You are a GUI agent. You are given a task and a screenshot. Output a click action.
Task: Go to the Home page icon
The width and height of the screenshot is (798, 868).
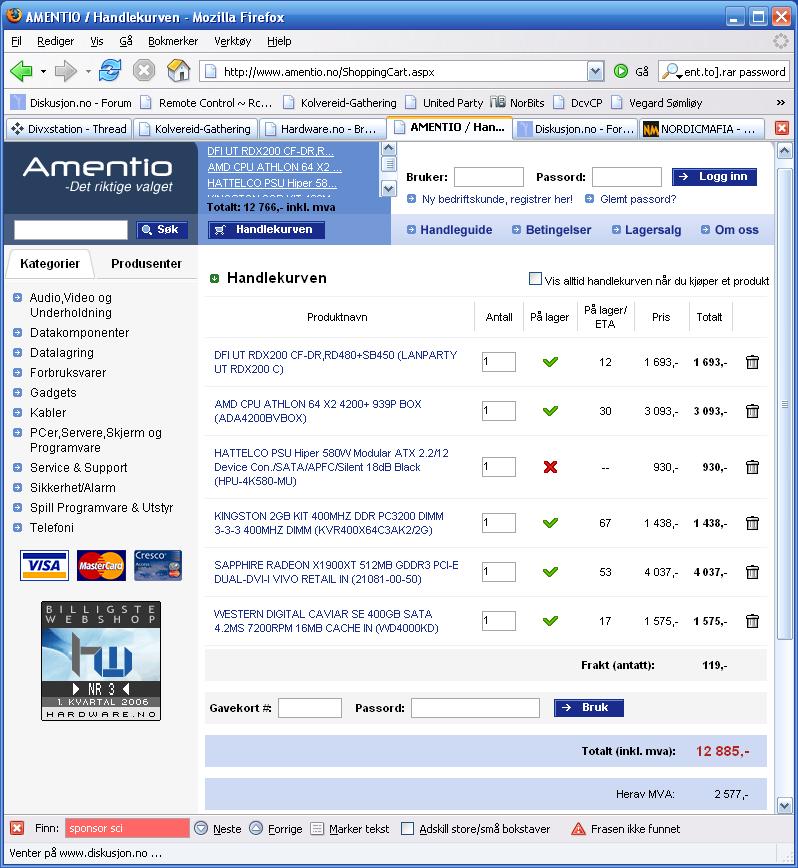(x=178, y=71)
